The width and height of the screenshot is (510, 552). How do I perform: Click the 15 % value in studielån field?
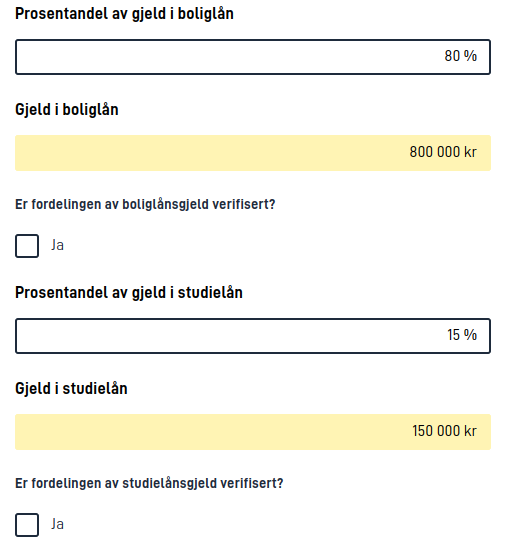(x=462, y=335)
